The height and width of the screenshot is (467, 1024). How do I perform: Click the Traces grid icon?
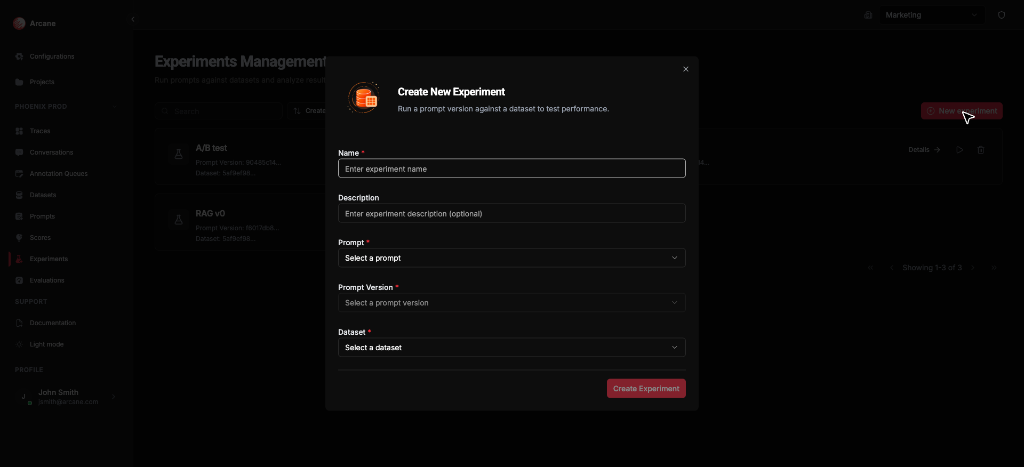point(19,131)
